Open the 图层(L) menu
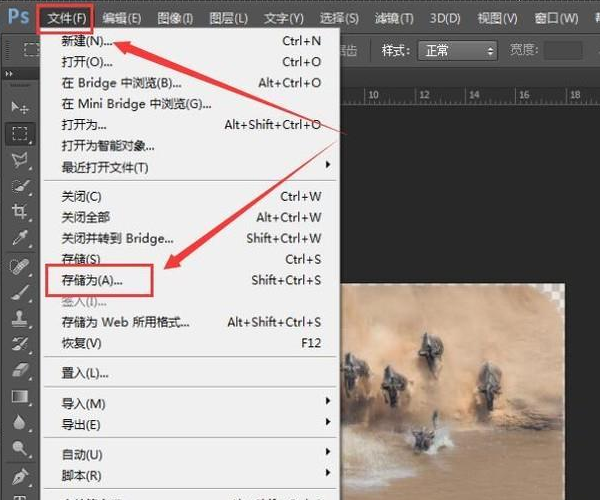Image resolution: width=600 pixels, height=500 pixels. [x=228, y=18]
